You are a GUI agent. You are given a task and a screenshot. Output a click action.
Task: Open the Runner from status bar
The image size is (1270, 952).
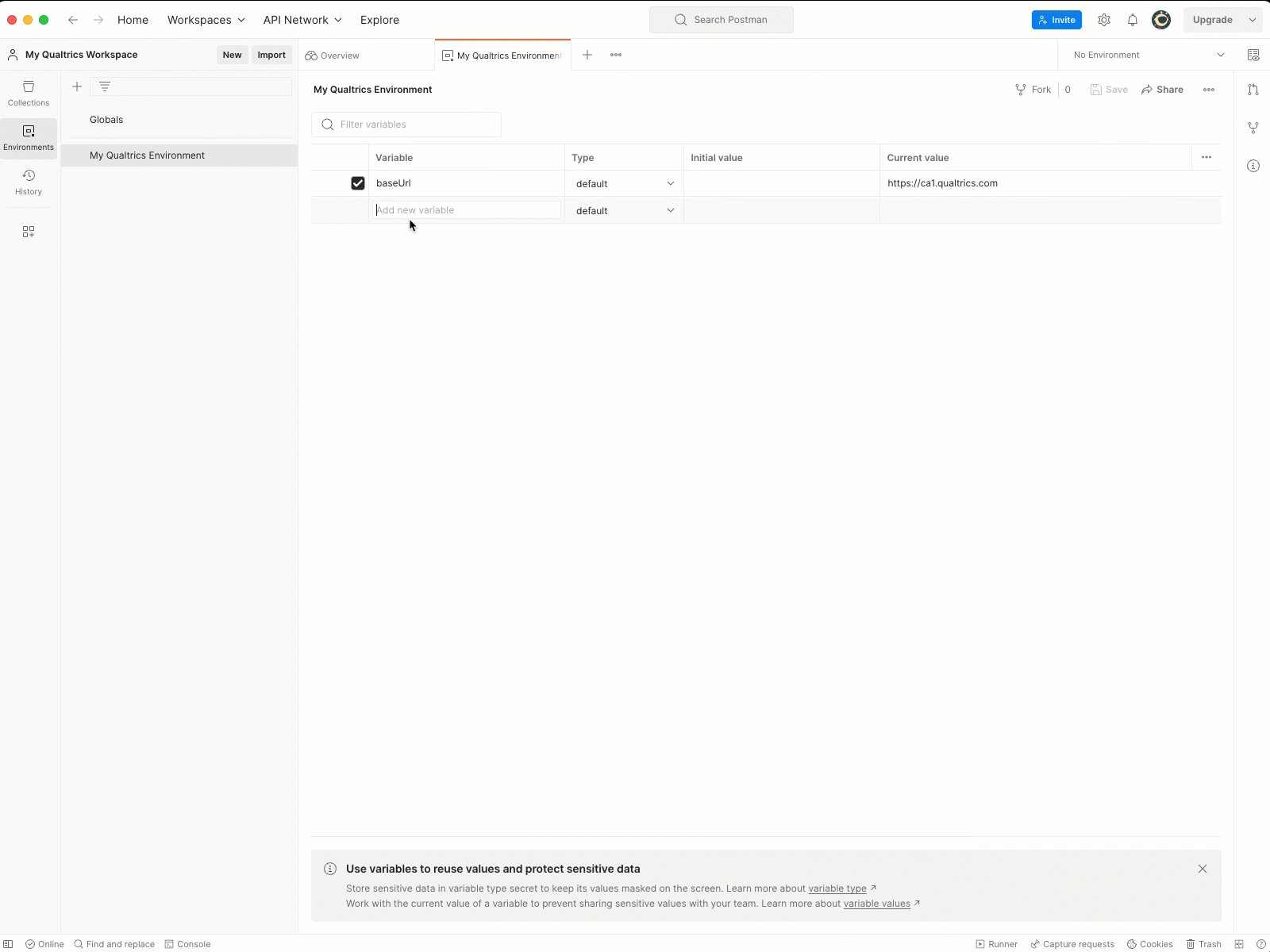click(997, 944)
